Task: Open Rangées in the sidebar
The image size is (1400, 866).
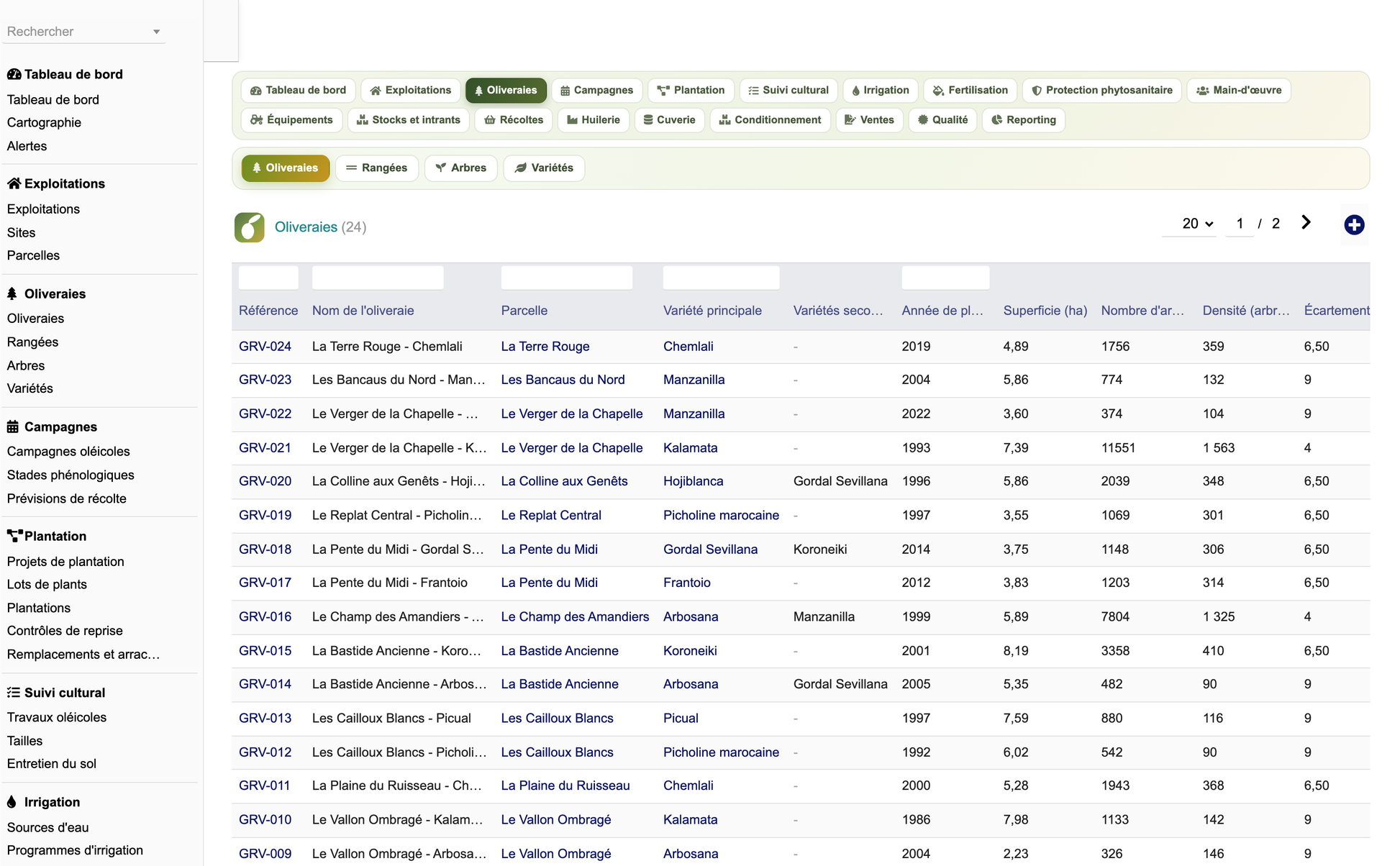Action: 32,342
